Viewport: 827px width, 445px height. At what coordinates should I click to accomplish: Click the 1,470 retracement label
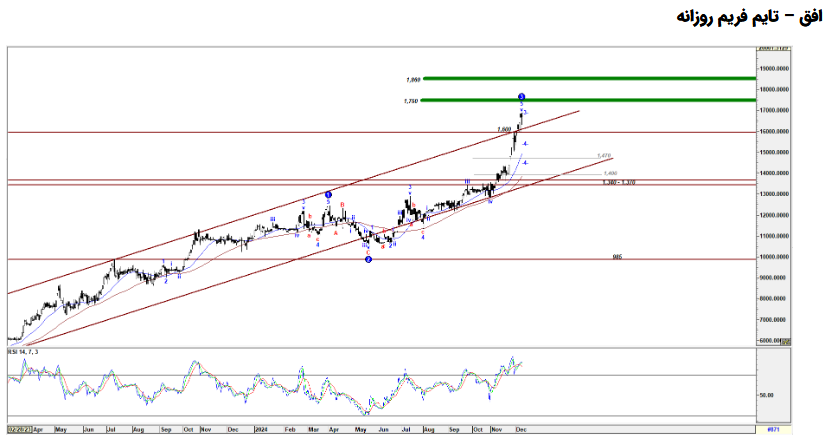click(603, 155)
